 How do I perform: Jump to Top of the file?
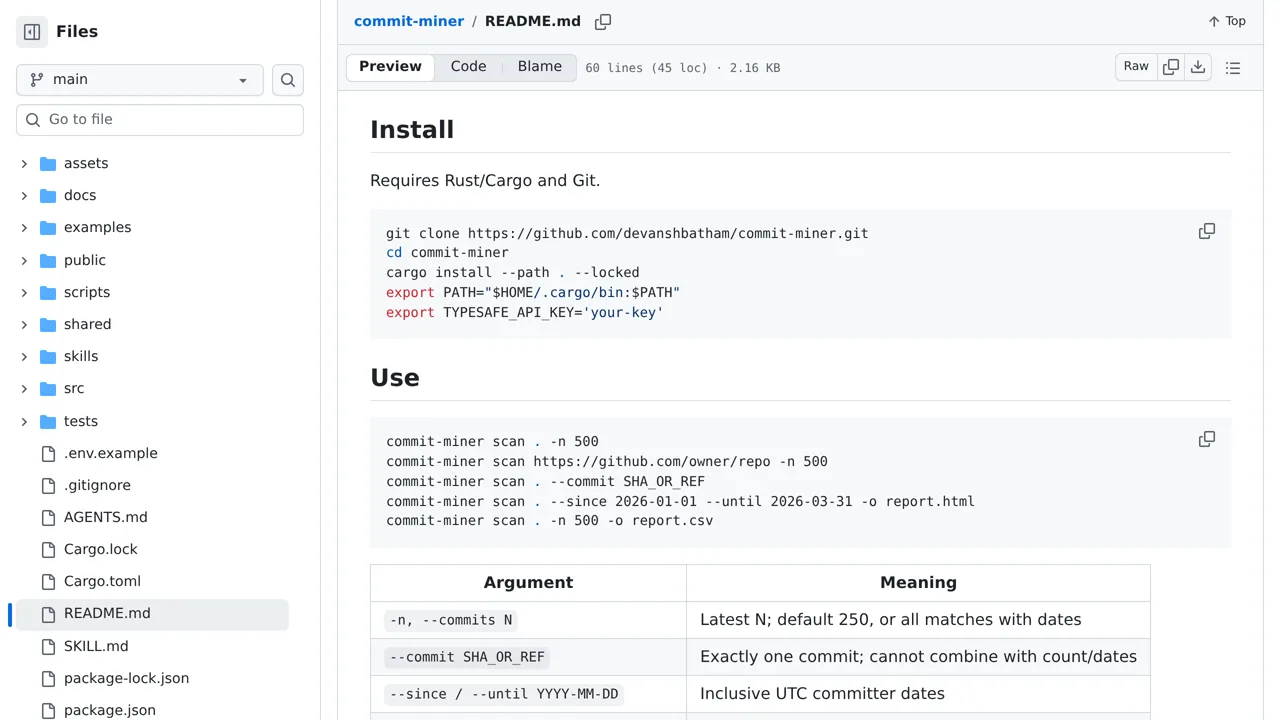[1227, 21]
